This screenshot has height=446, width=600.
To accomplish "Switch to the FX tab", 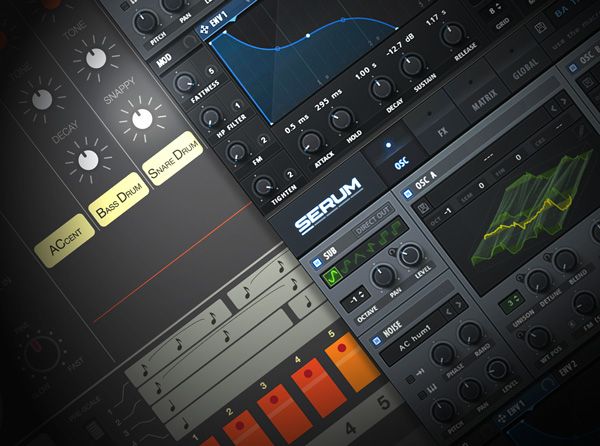I will [x=442, y=131].
